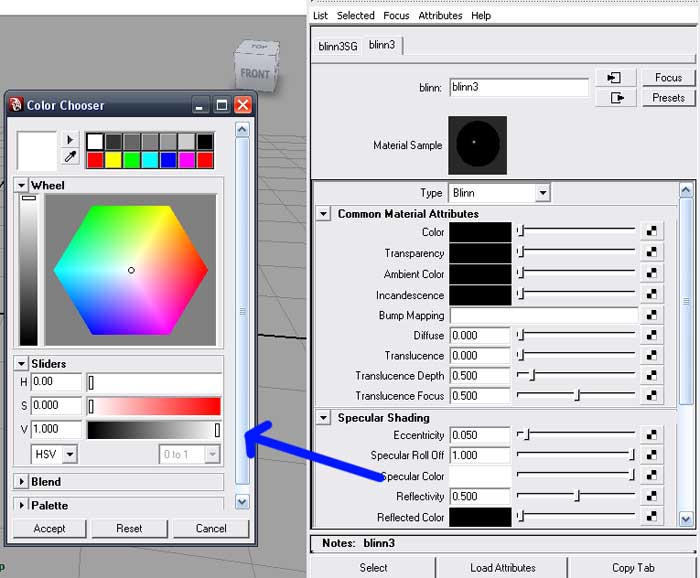Viewport: 700px width, 578px height.
Task: Click the Select button at bottom
Action: click(x=373, y=568)
